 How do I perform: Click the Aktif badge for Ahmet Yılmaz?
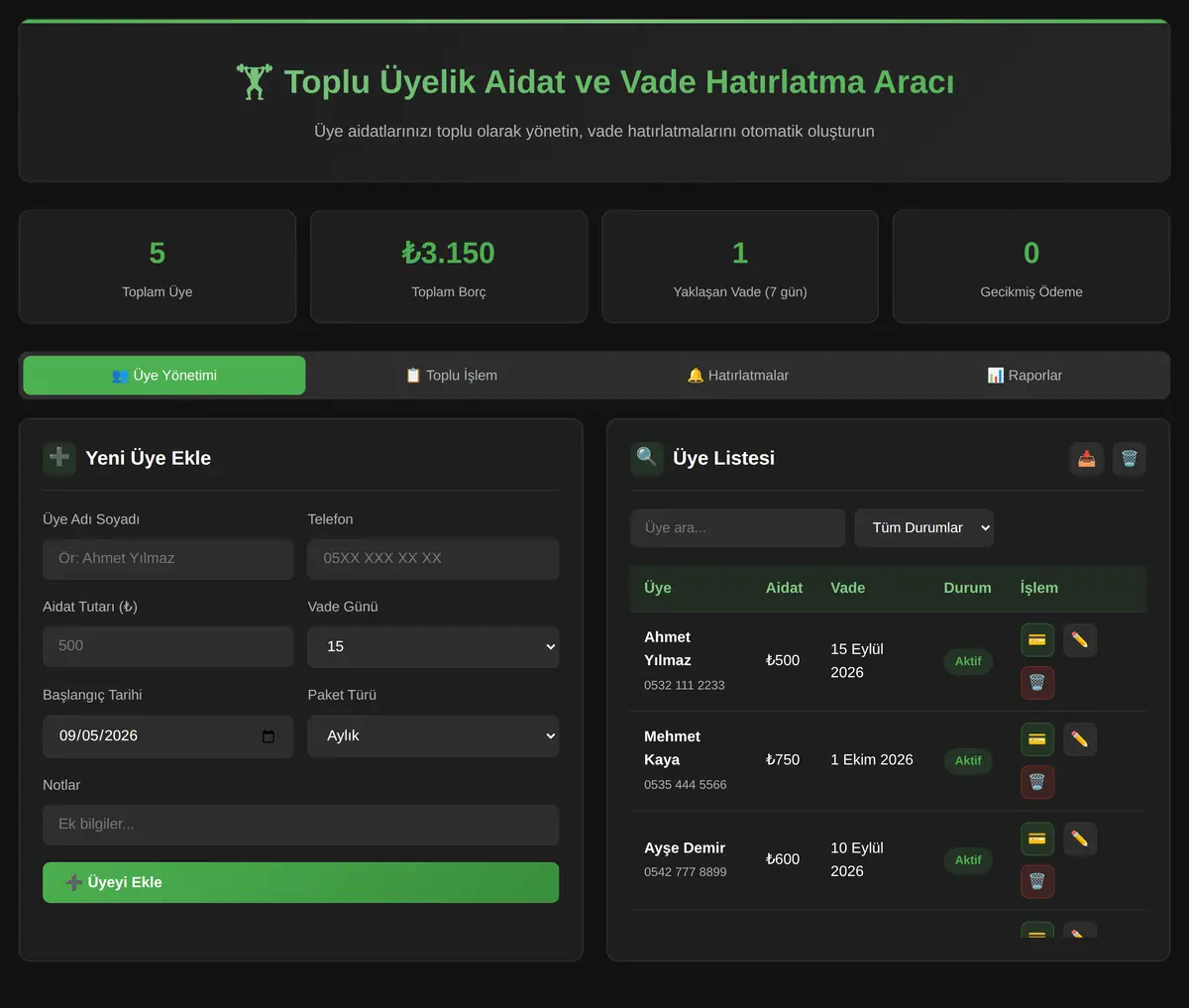tap(968, 661)
